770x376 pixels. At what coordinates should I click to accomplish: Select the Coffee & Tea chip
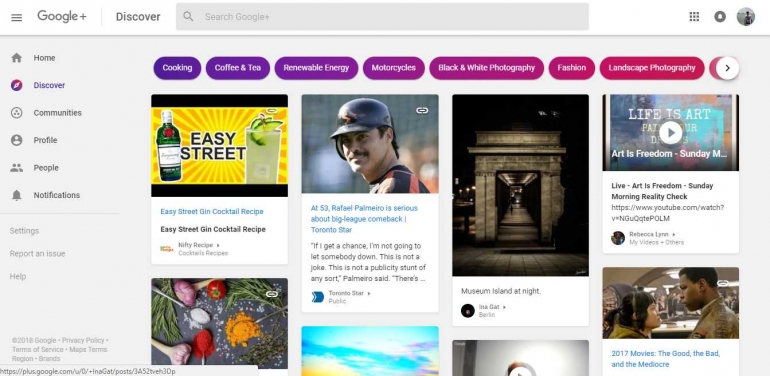pos(238,68)
